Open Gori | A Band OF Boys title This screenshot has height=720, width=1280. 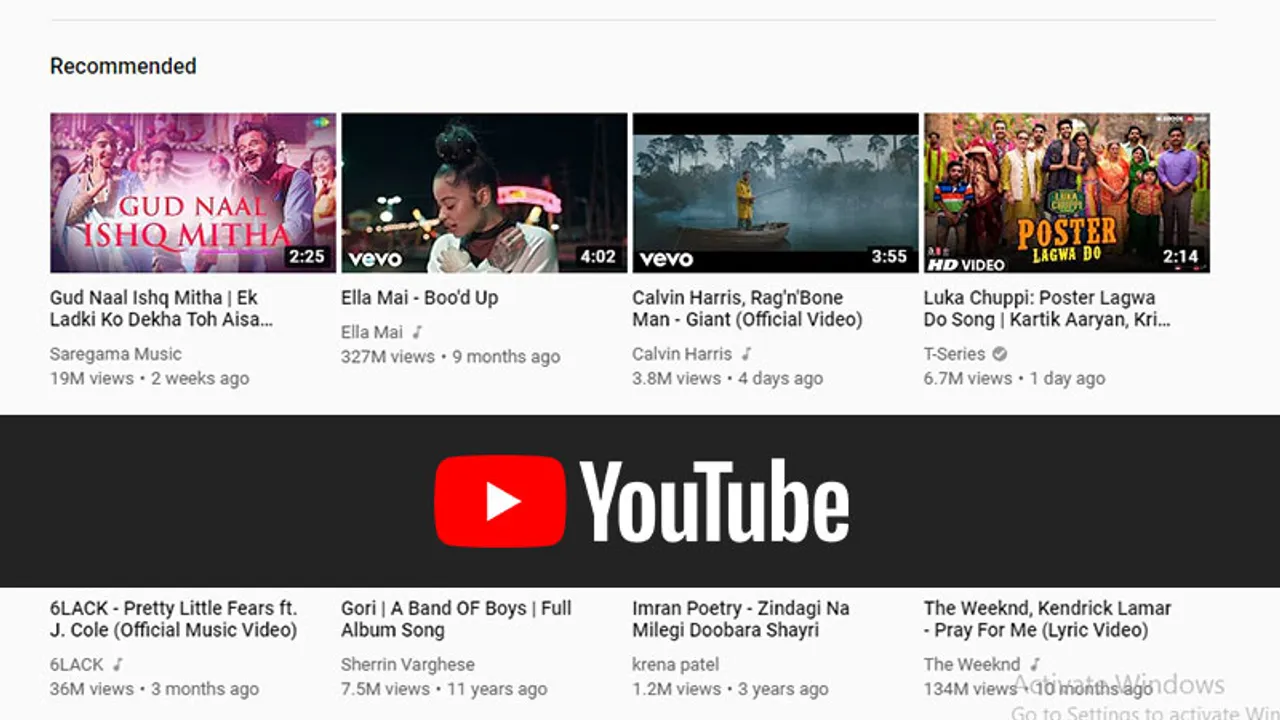coord(456,619)
